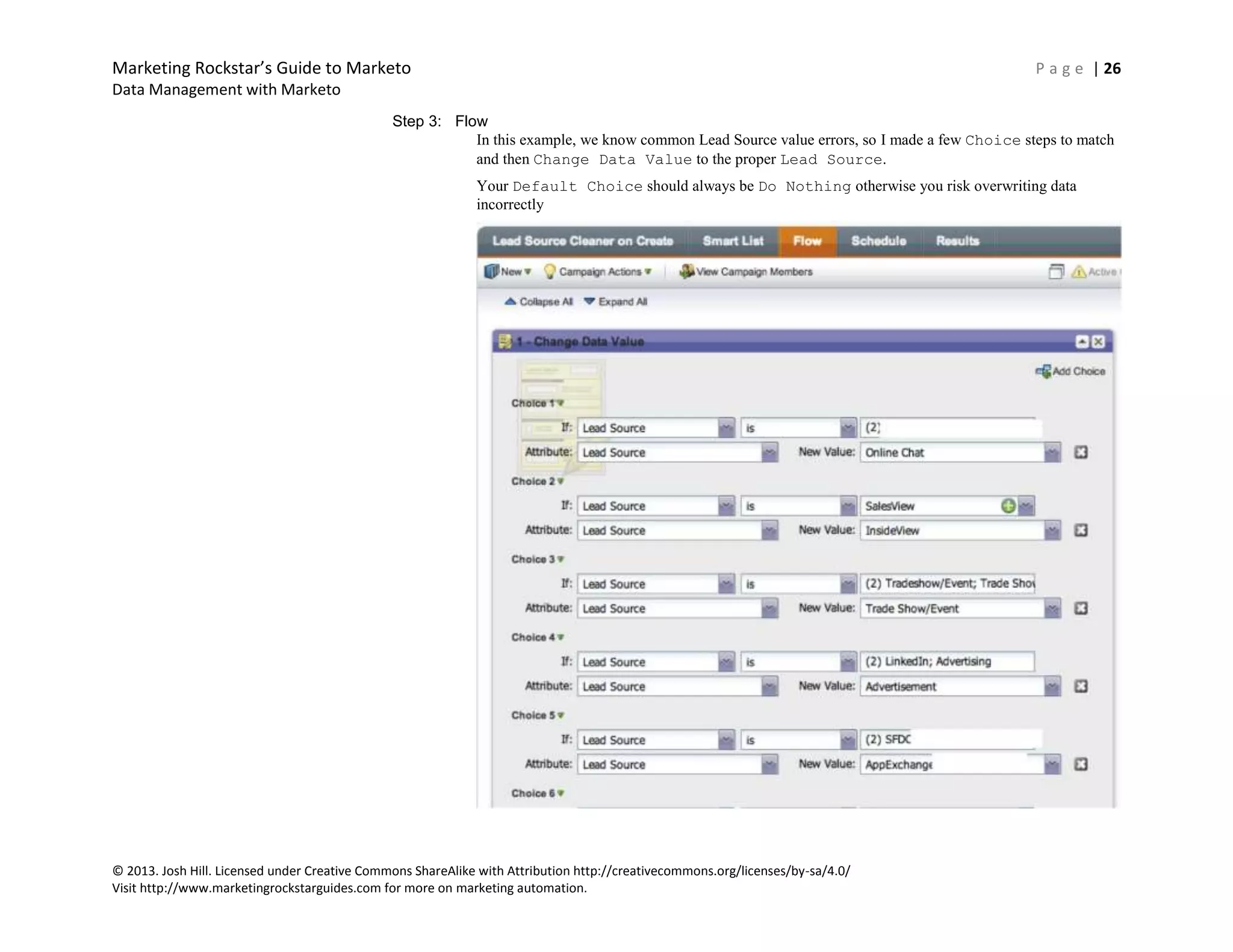Screen dimensions: 1233x952
Task: Click the View Campaign Members people icon
Action: 686,271
